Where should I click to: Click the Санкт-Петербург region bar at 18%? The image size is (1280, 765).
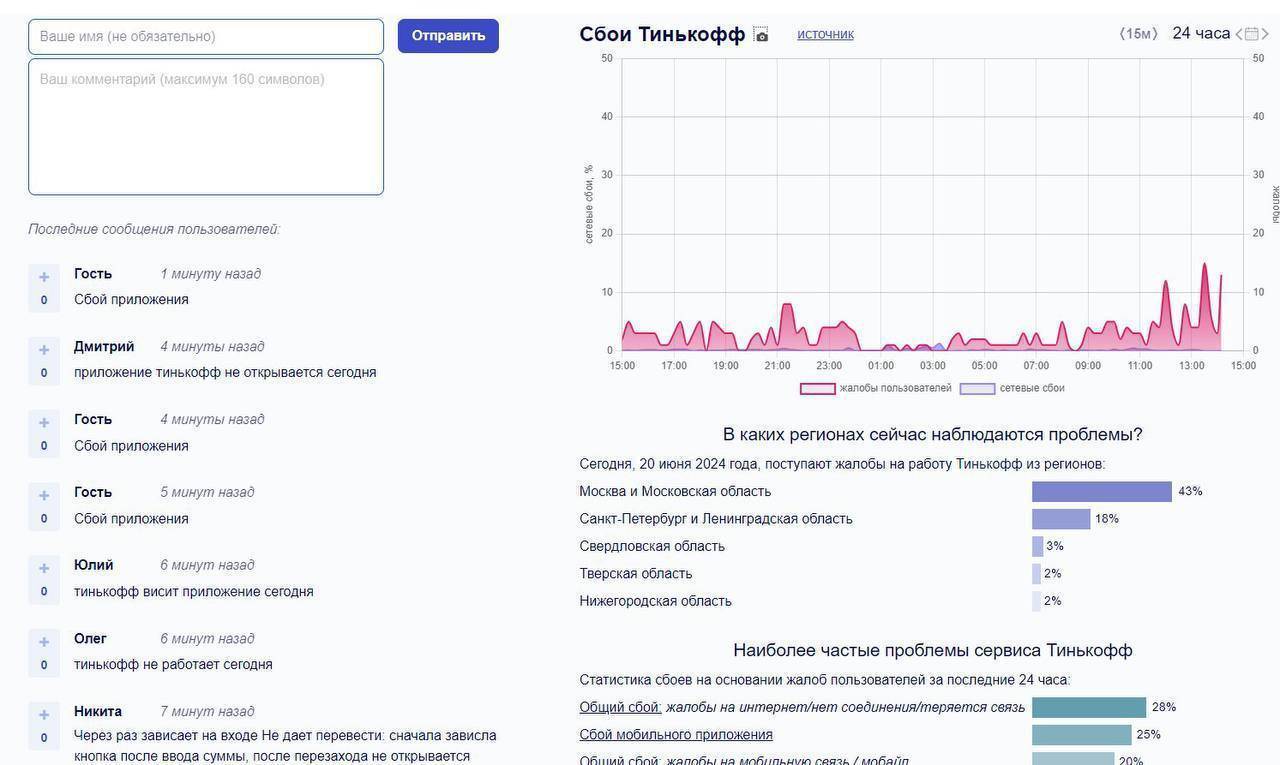(1061, 519)
